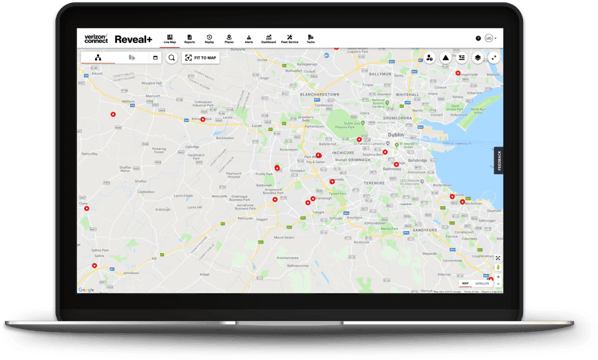Open the Alerts section
Screen dimensions: 598x360
click(249, 39)
